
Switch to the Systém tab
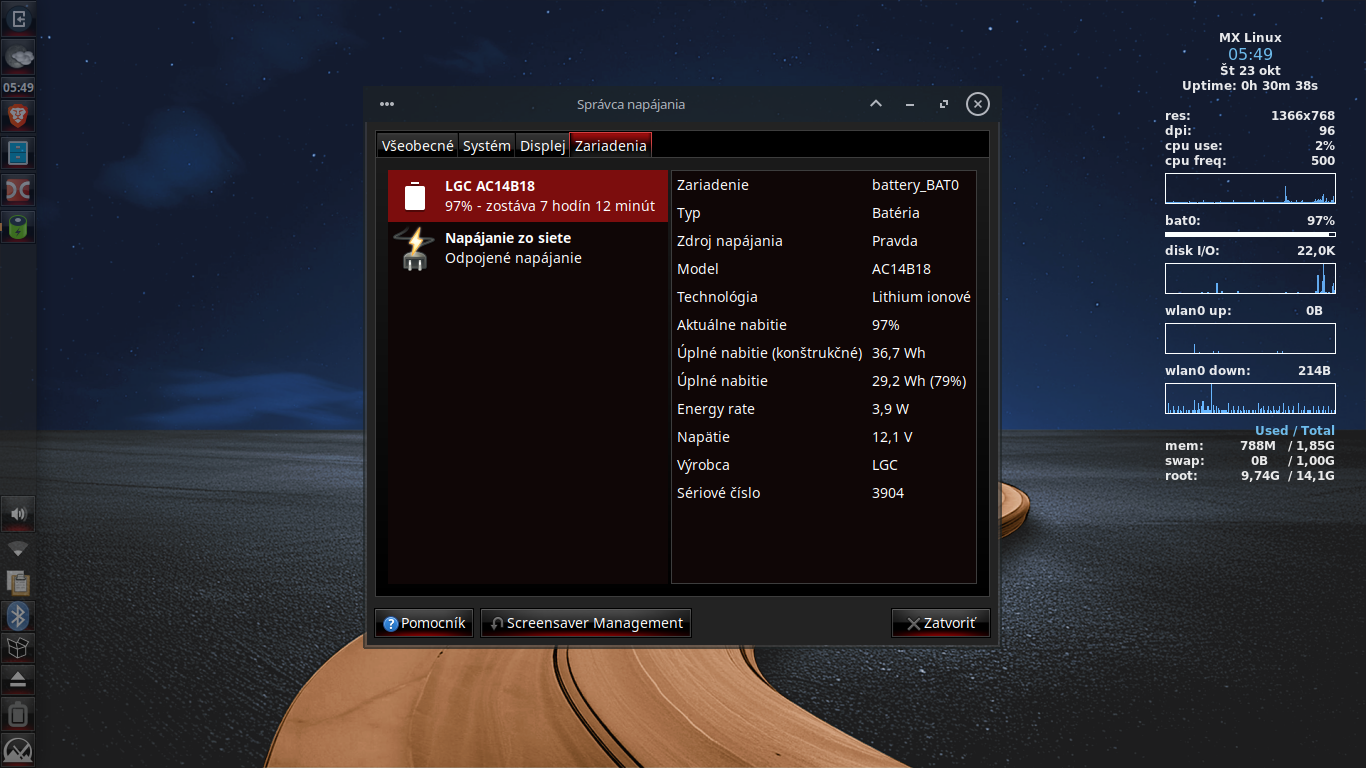(486, 145)
